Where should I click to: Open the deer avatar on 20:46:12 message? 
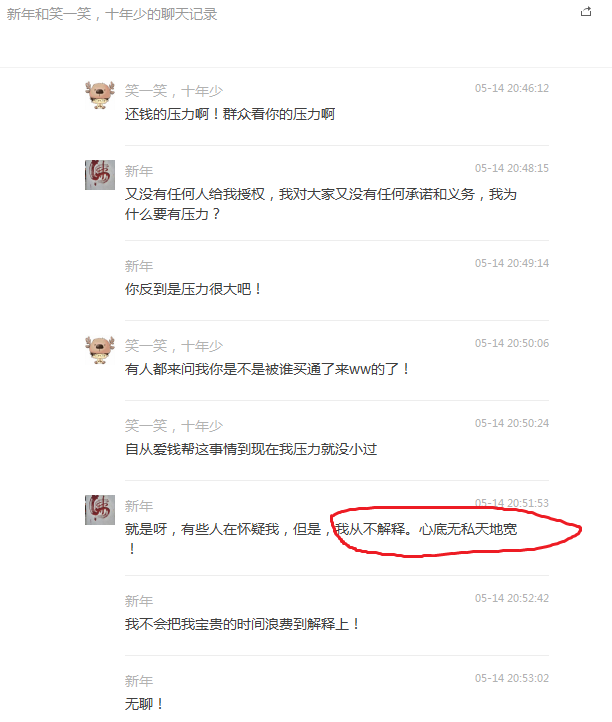click(100, 95)
